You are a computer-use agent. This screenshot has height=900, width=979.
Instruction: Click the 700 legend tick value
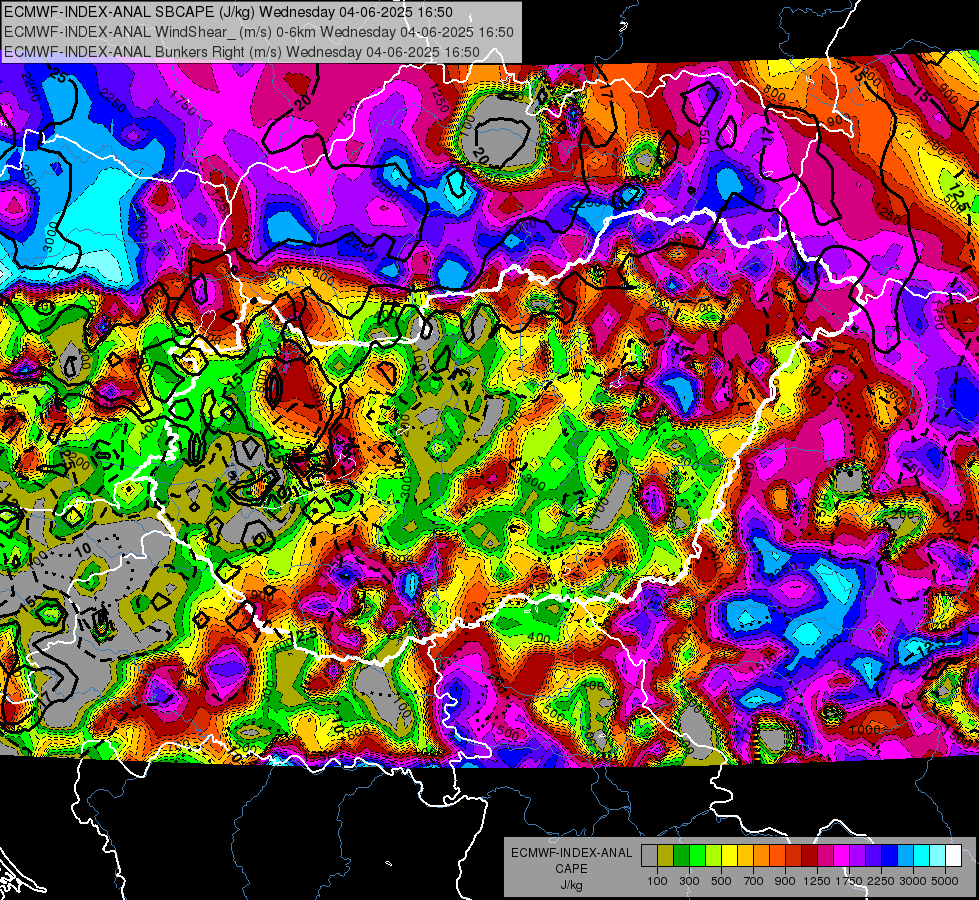click(x=754, y=881)
